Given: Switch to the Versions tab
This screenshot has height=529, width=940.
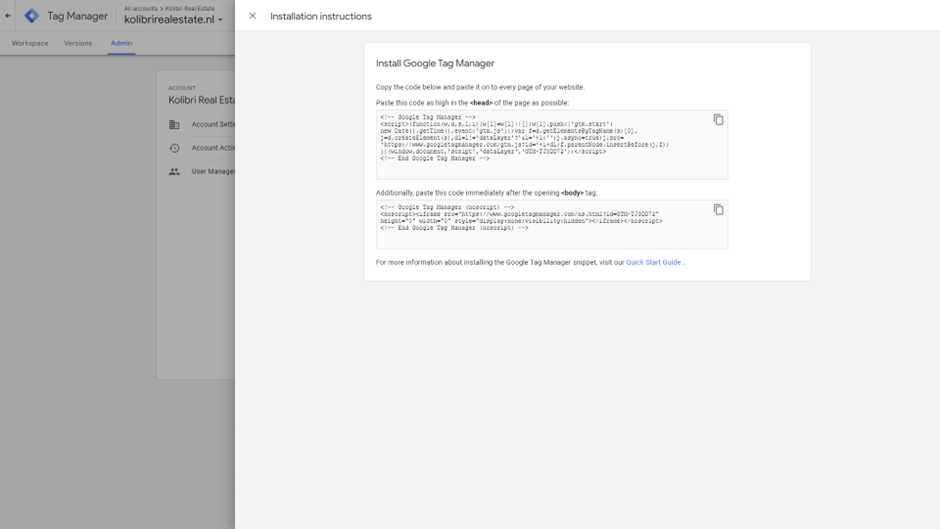Looking at the screenshot, I should pos(78,43).
